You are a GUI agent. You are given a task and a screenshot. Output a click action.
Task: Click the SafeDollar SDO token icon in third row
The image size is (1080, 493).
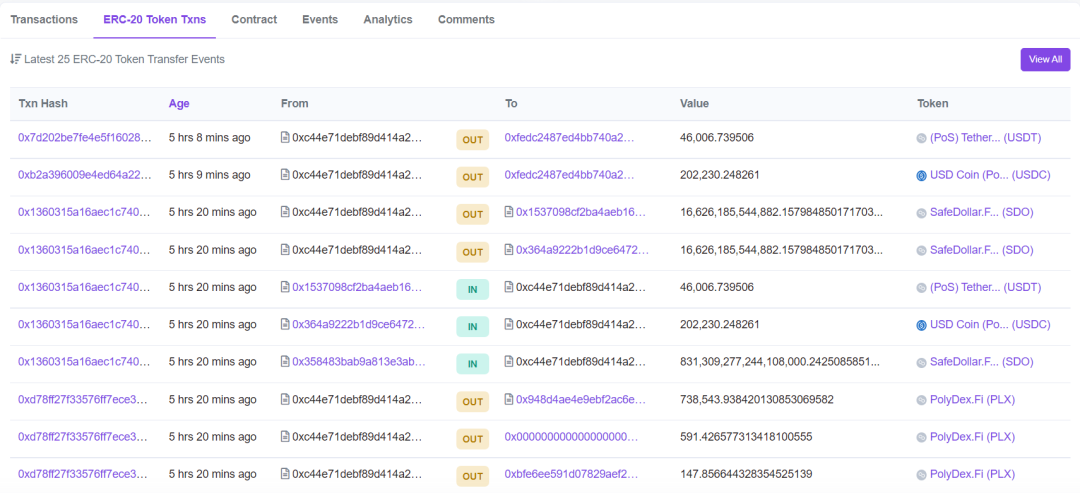(x=922, y=213)
